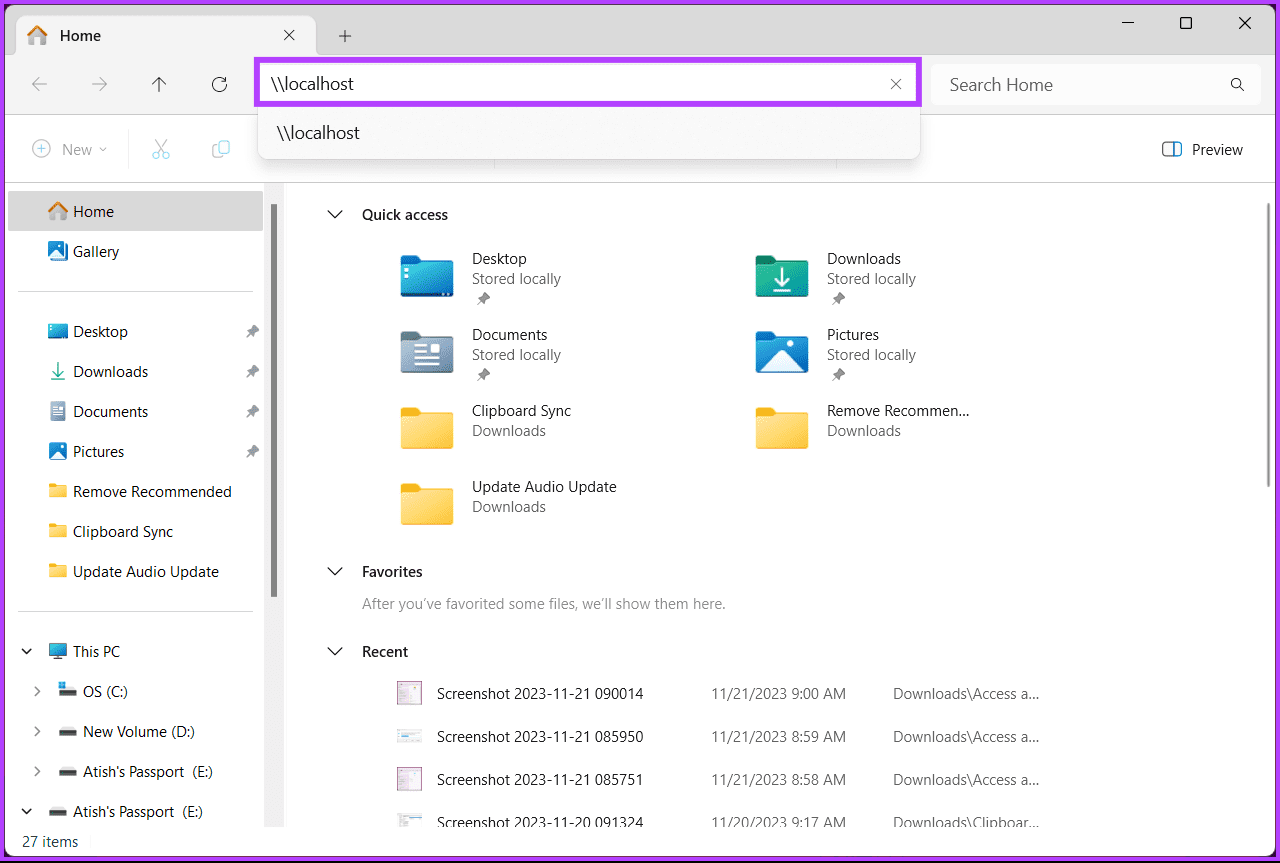
Task: Click the search magnifier icon
Action: point(1237,85)
